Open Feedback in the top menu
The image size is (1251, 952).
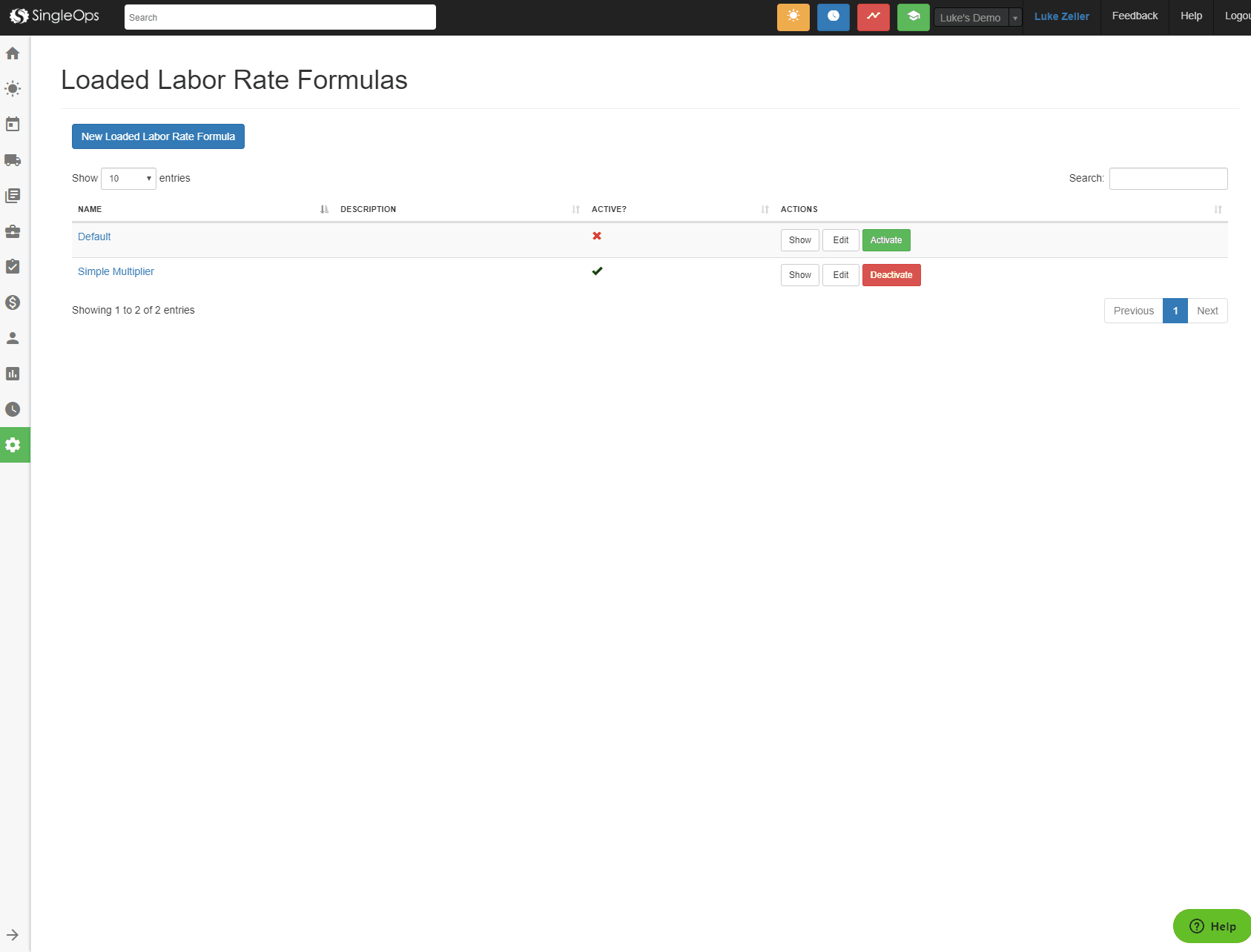pos(1134,16)
